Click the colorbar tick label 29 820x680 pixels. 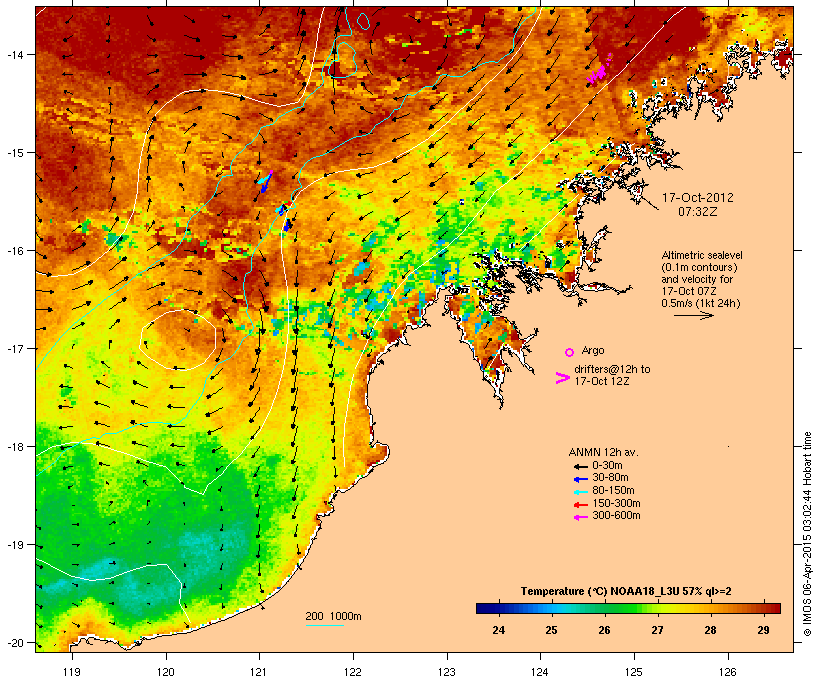pos(764,630)
